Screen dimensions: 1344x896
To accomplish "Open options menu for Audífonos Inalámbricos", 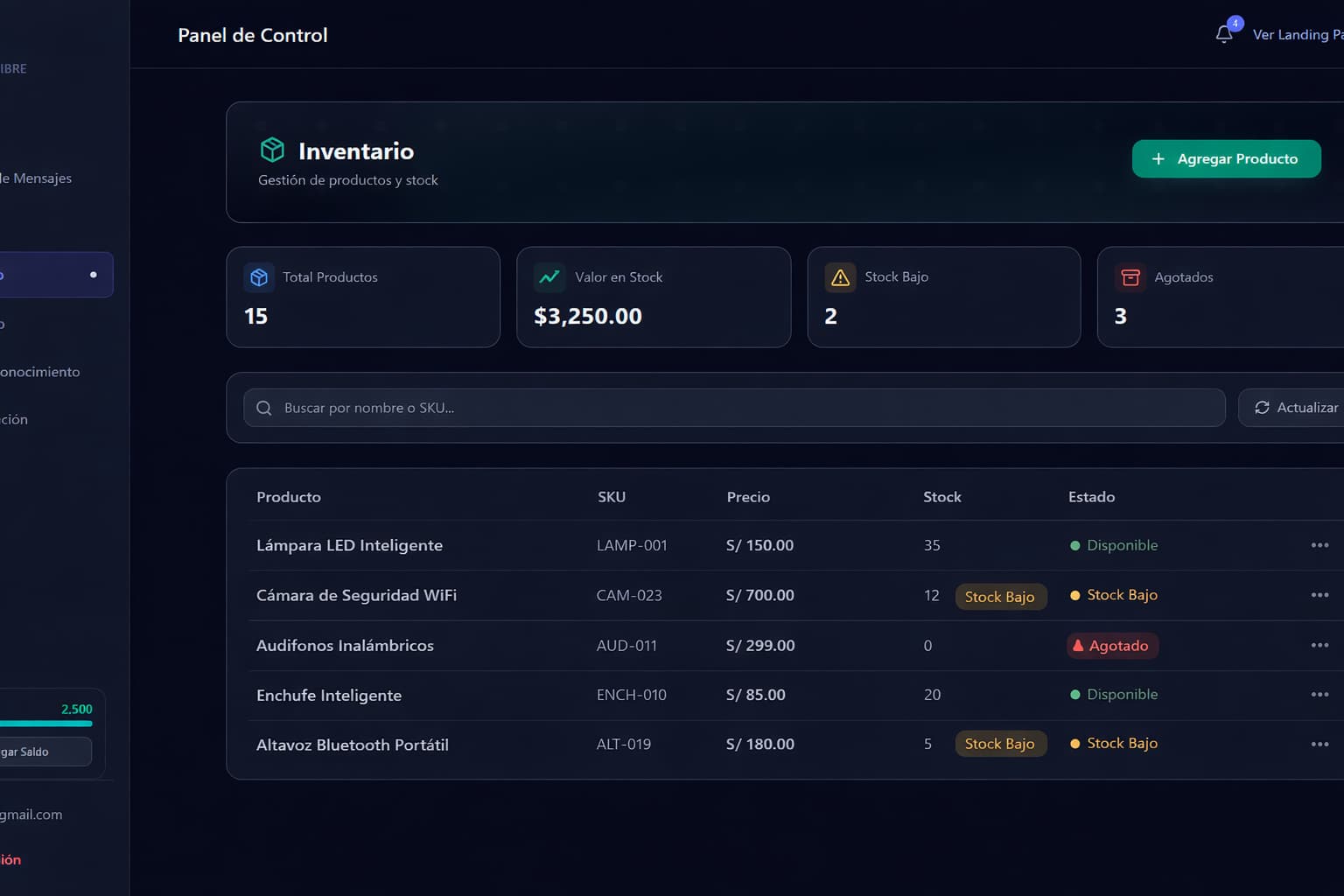I will coord(1319,645).
